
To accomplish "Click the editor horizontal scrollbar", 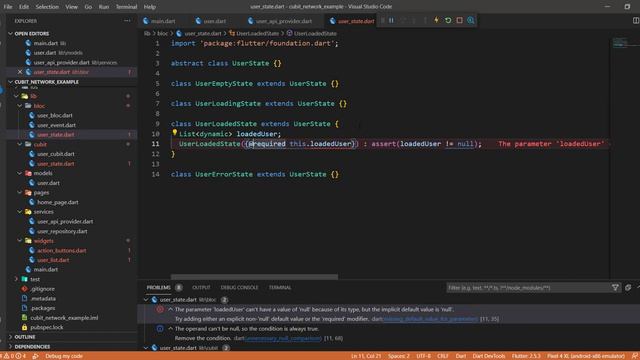I will click(254, 276).
